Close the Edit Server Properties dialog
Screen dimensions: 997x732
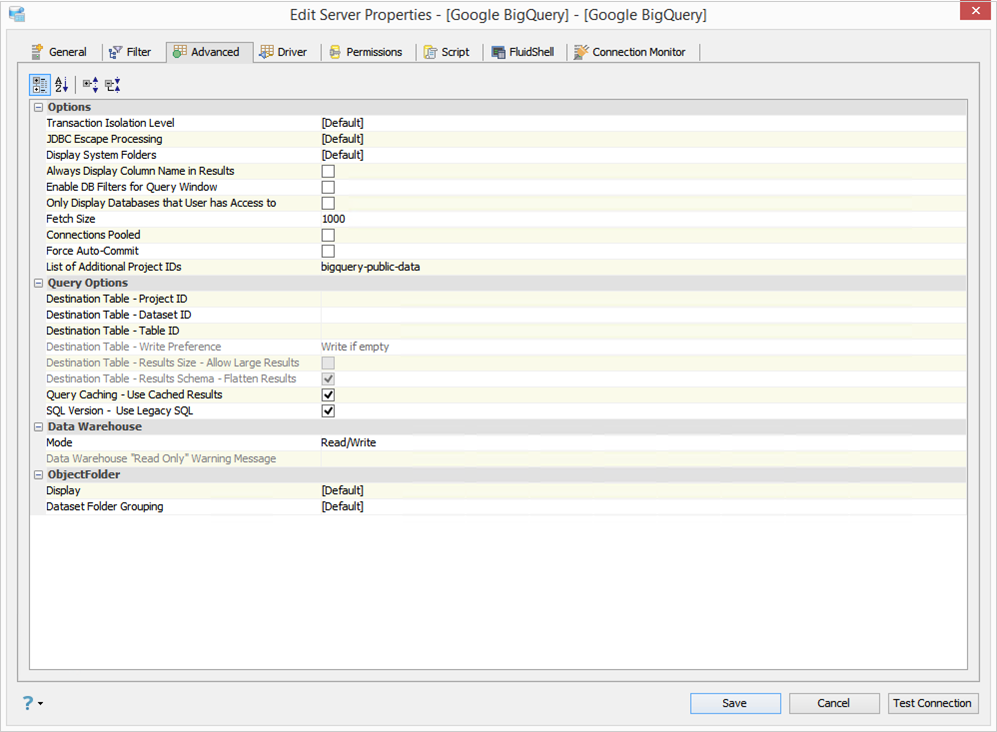975,11
